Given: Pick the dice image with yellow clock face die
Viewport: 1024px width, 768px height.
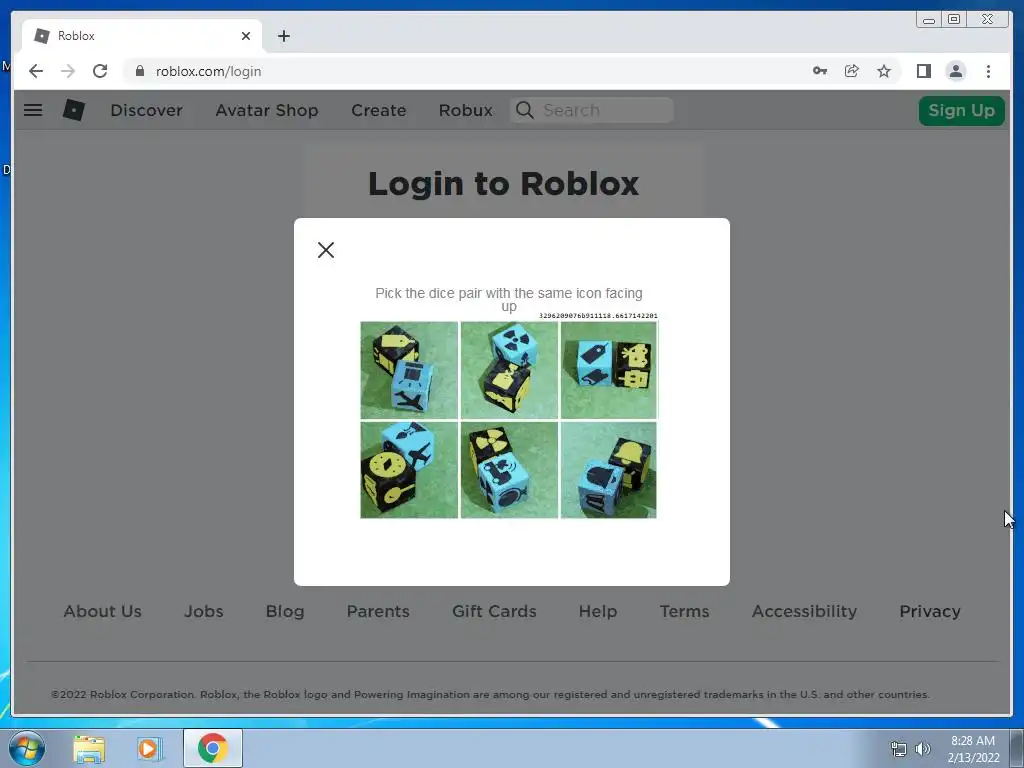Looking at the screenshot, I should [x=409, y=470].
